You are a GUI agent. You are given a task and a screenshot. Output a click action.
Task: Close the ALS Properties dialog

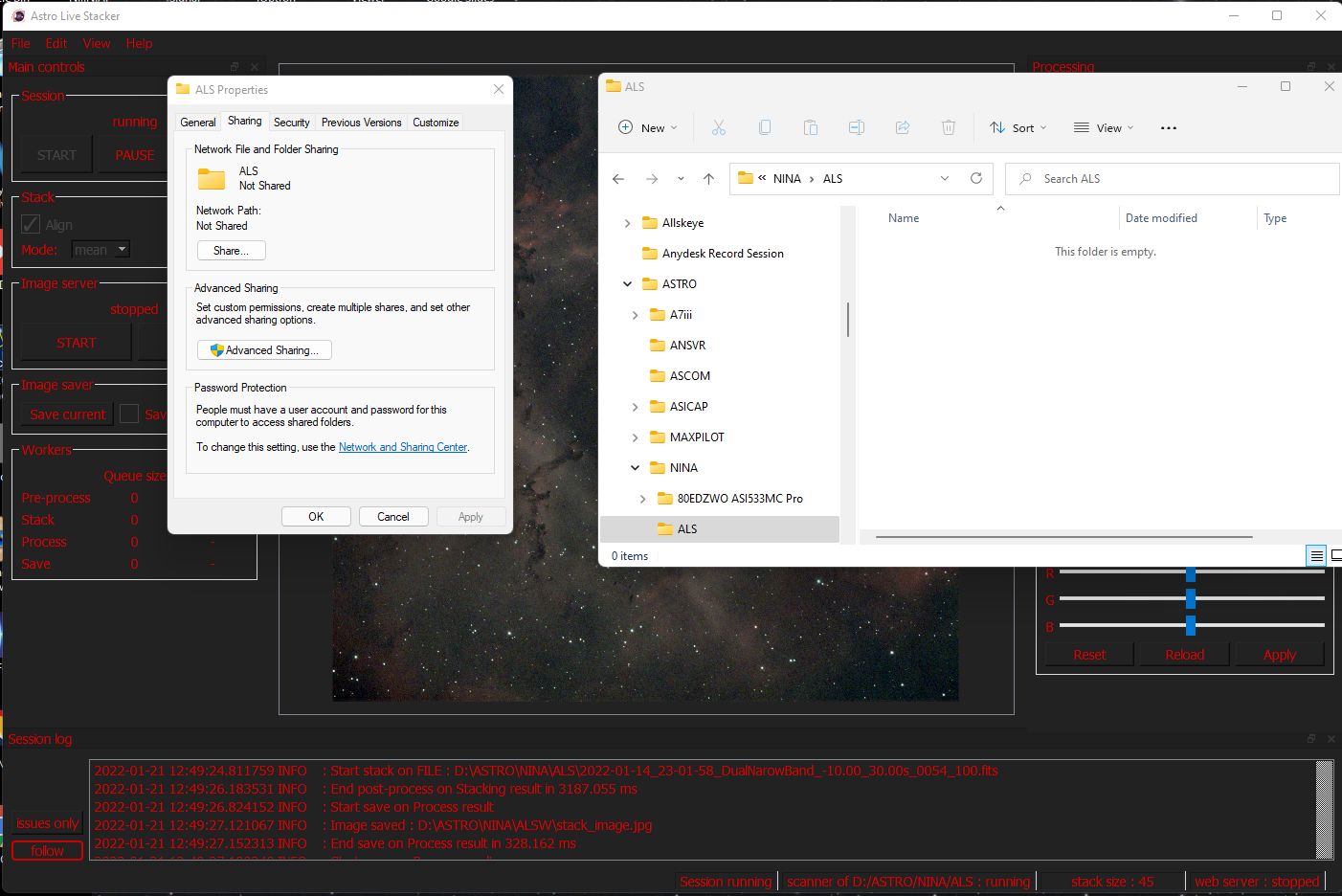[x=499, y=89]
